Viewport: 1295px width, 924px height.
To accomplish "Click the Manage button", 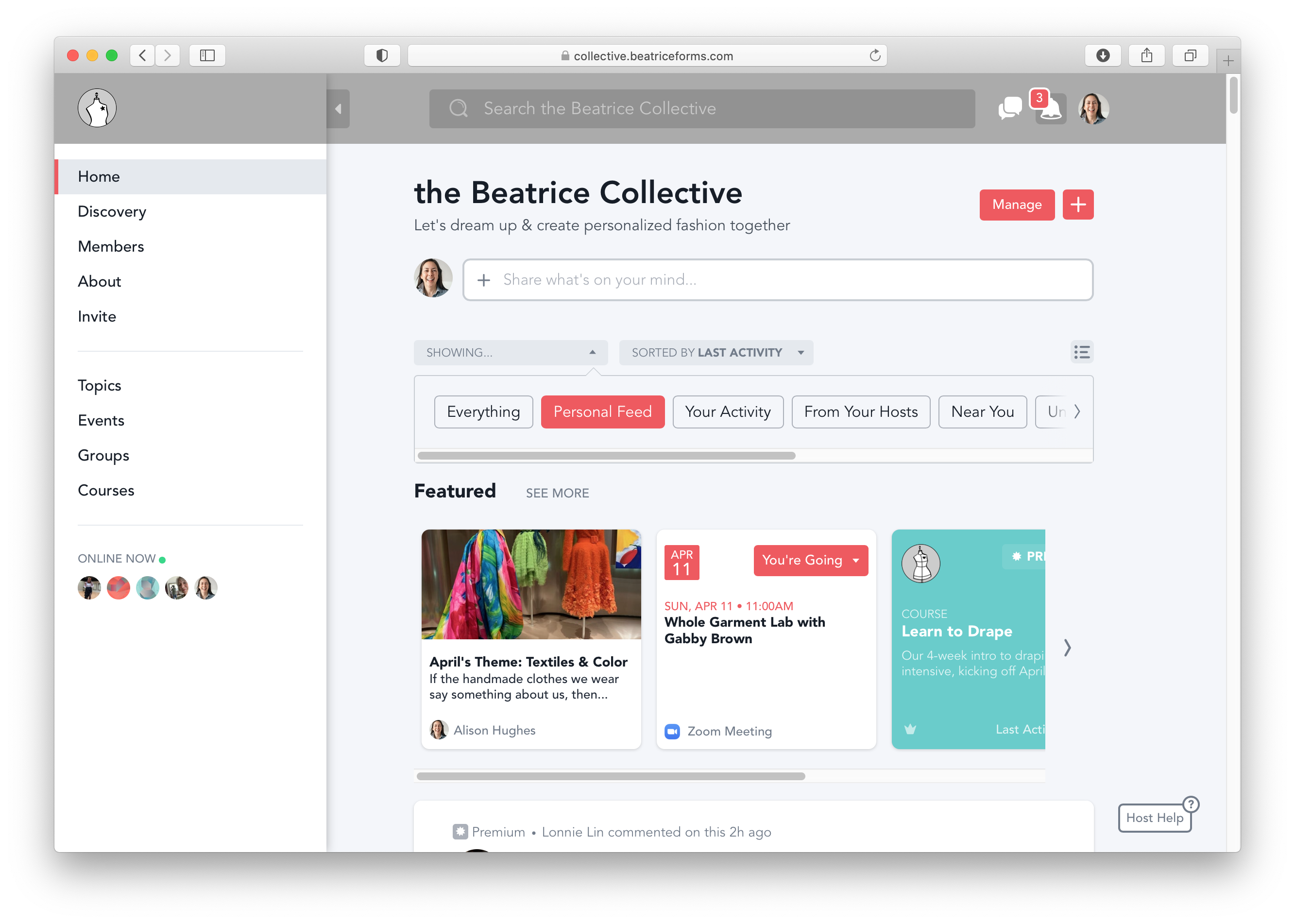I will point(1016,205).
